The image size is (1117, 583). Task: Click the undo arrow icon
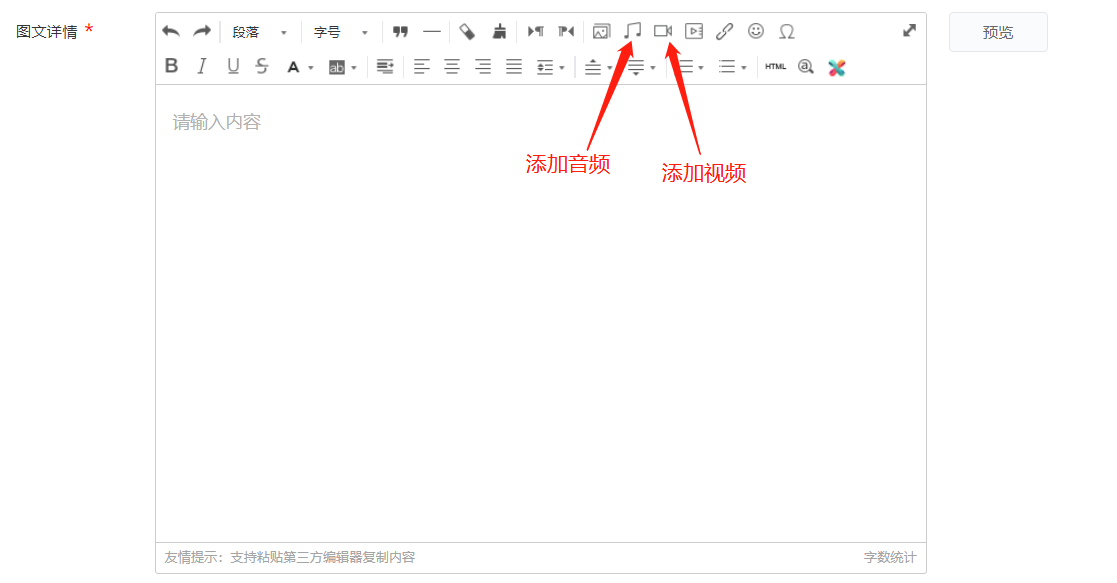pyautogui.click(x=171, y=32)
